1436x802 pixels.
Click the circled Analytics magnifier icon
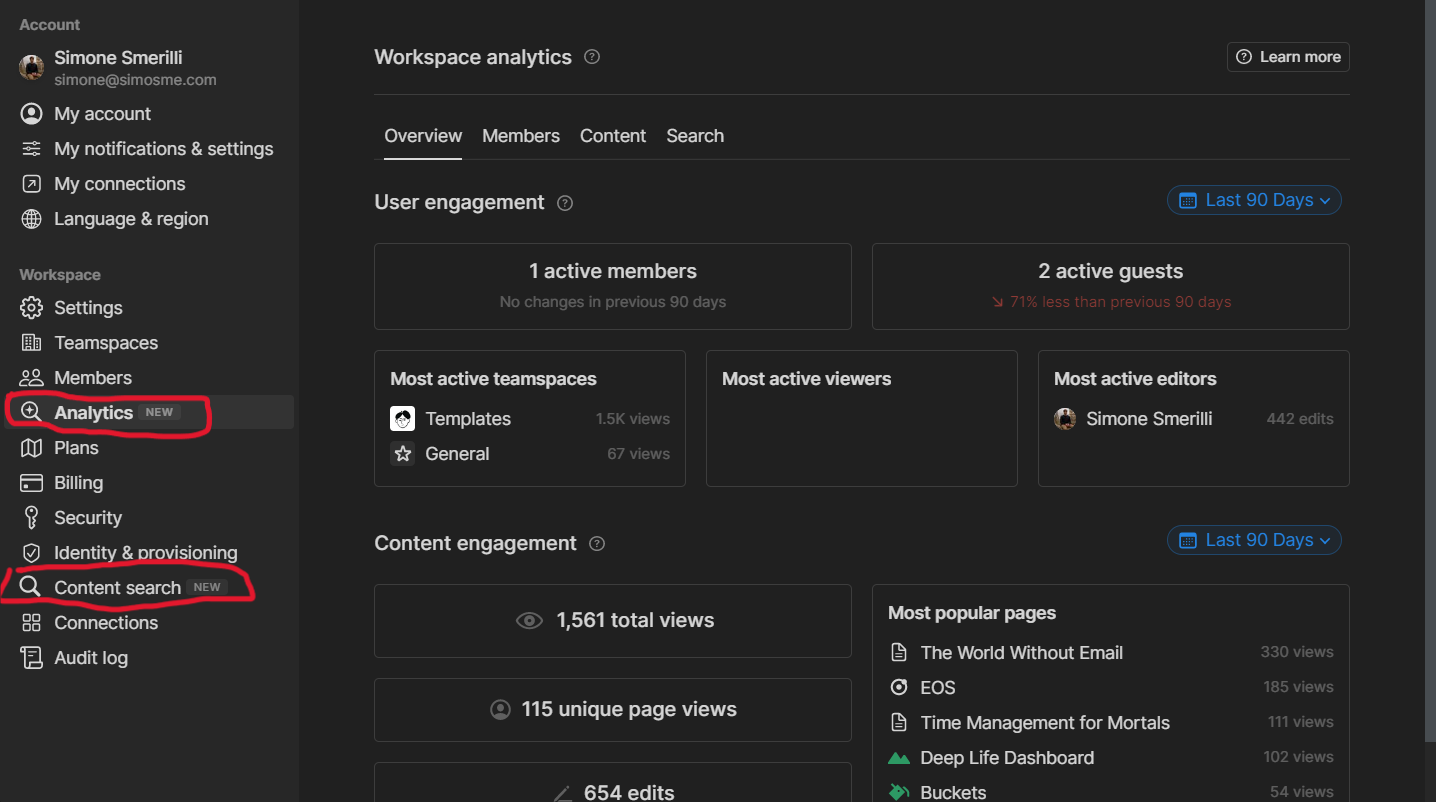click(31, 412)
